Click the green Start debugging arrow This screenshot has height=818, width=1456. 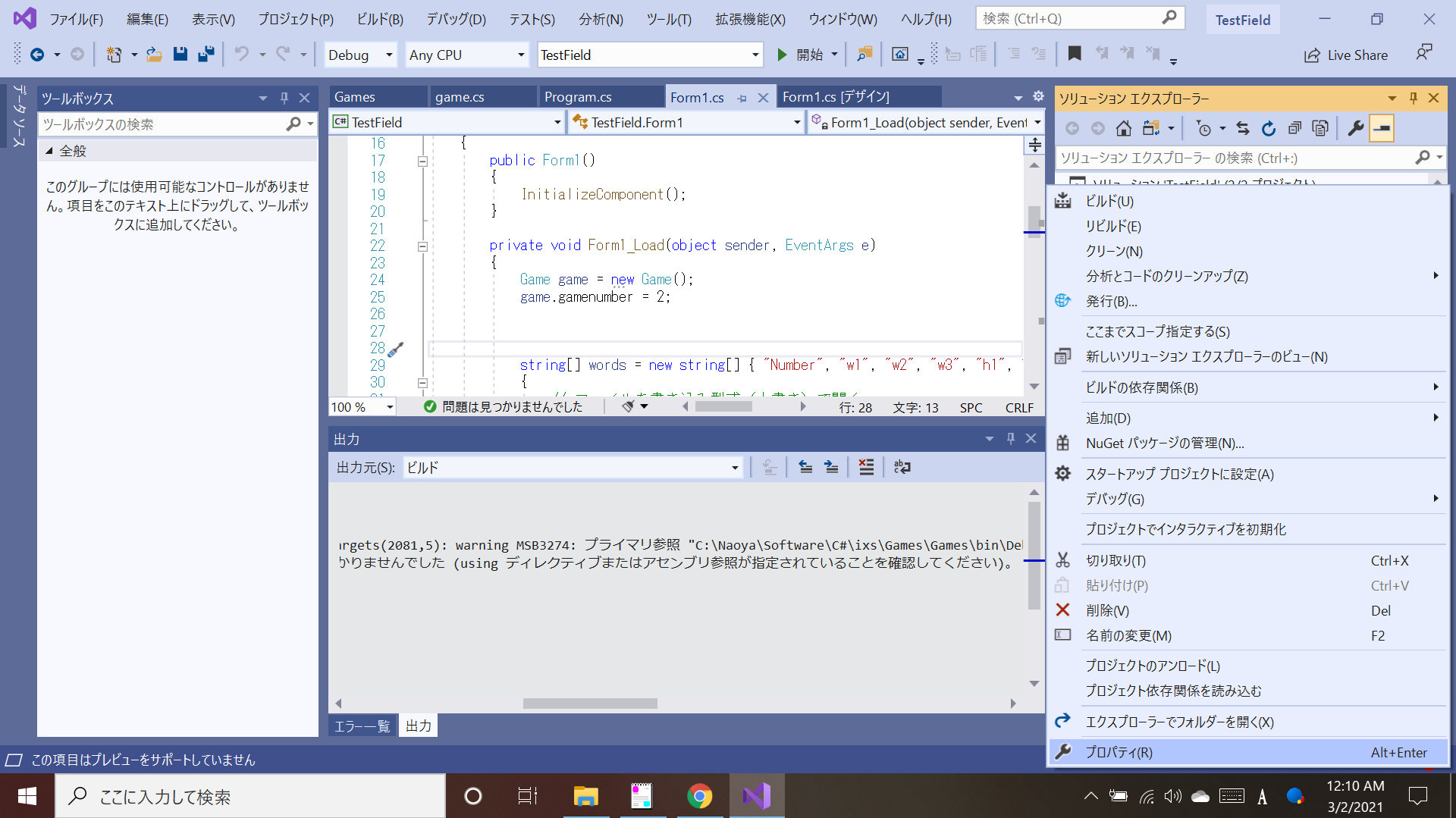782,55
